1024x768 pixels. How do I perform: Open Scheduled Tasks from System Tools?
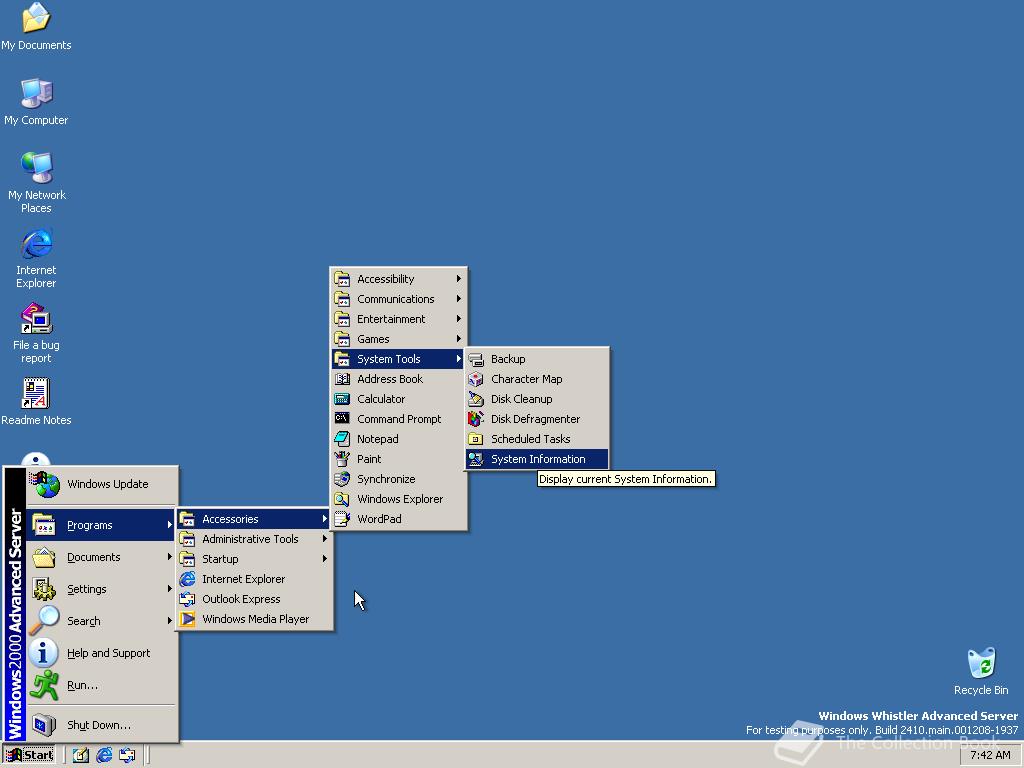point(537,440)
